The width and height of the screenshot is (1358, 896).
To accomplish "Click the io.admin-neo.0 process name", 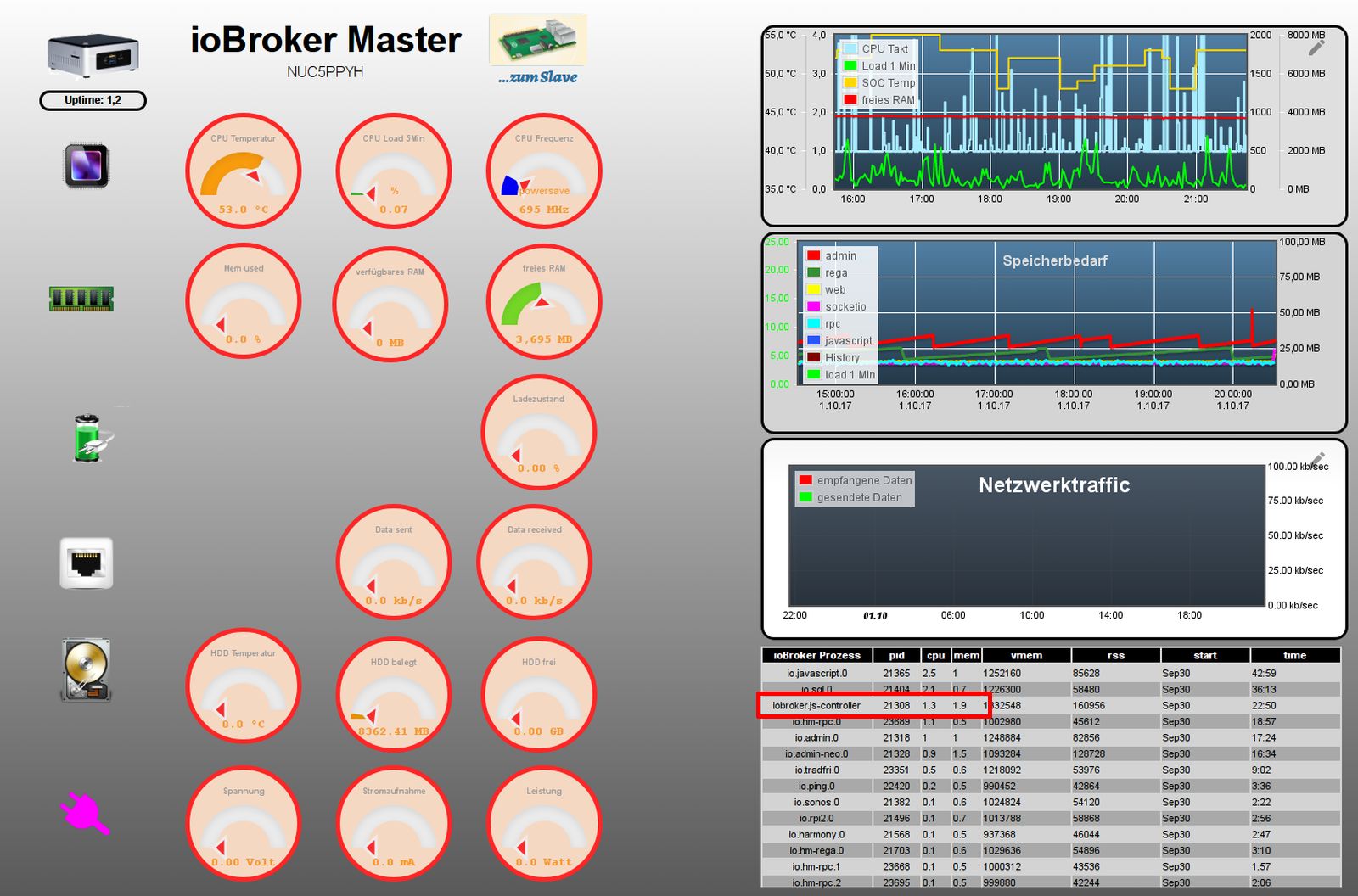I will coord(816,753).
